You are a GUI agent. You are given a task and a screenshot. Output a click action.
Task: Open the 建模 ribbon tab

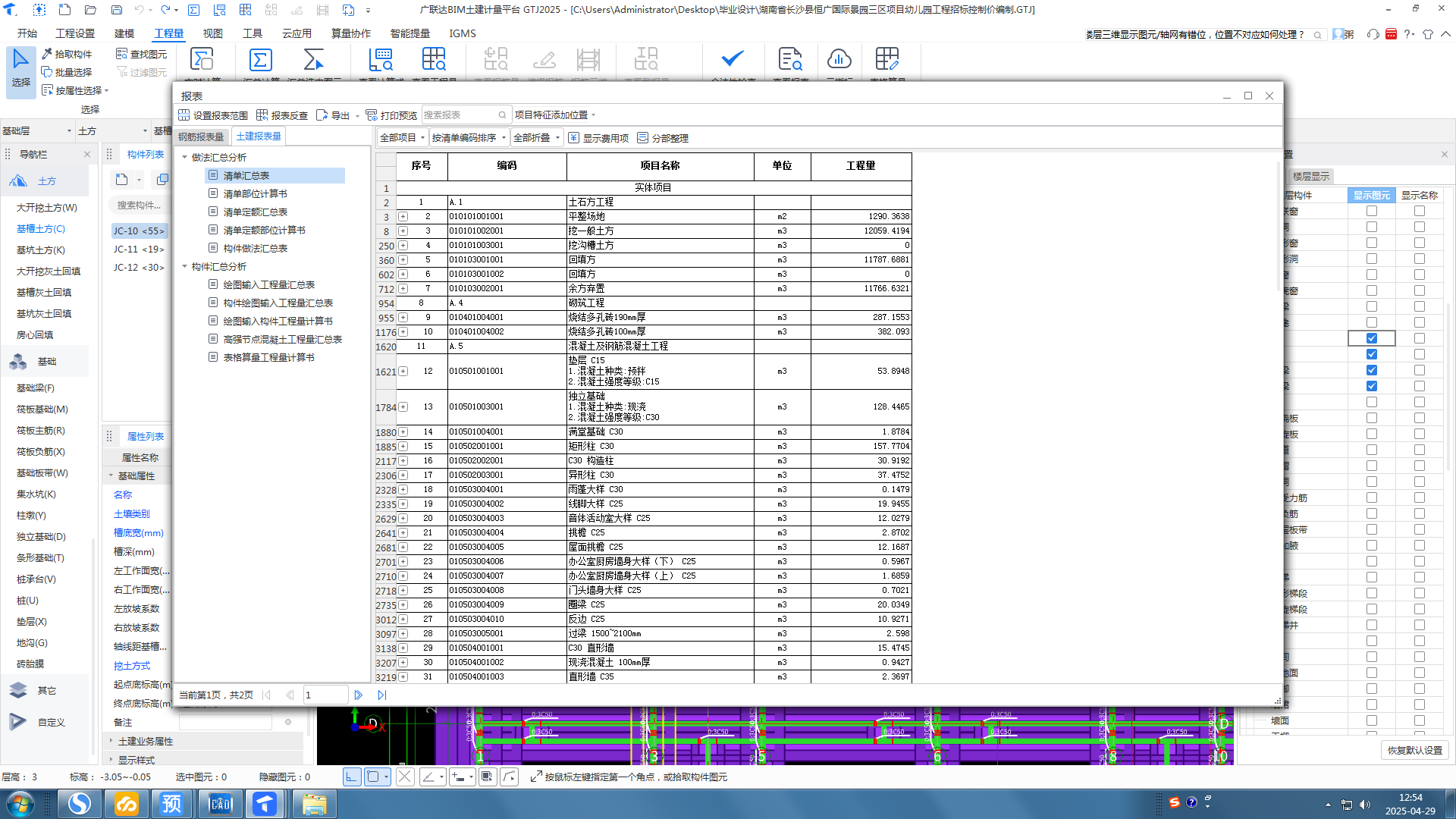[124, 33]
